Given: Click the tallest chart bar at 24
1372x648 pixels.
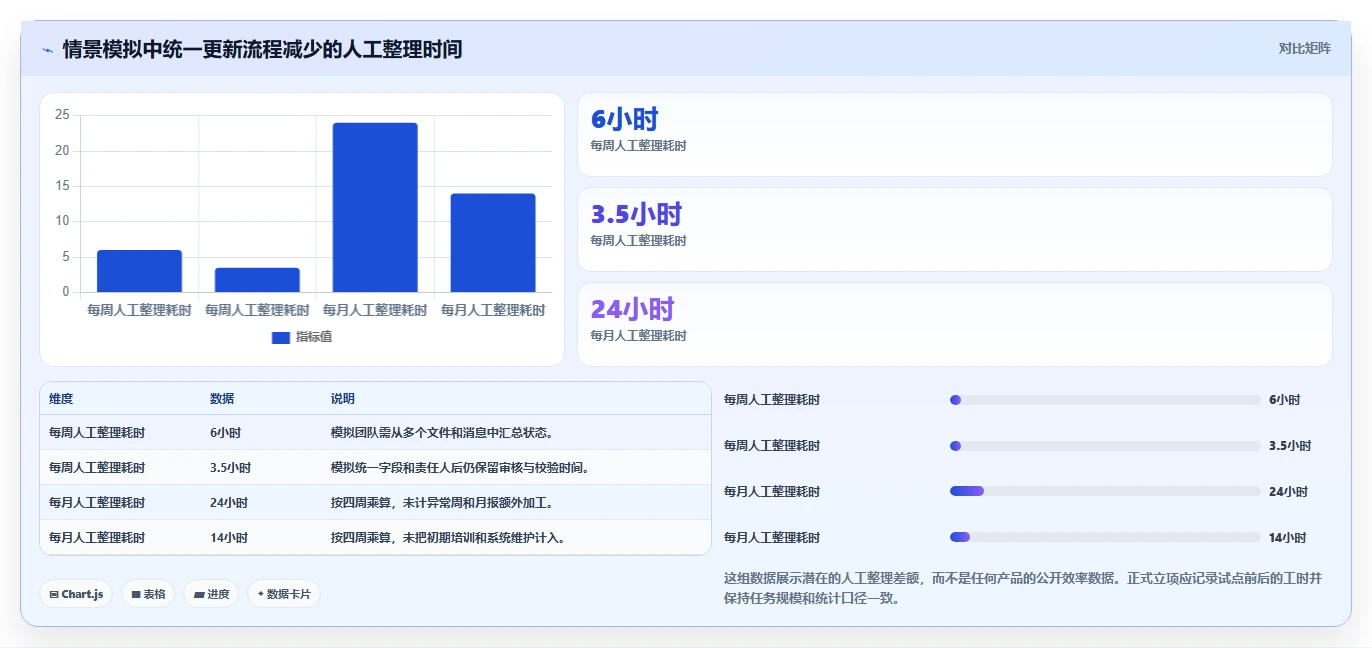Looking at the screenshot, I should [x=375, y=207].
